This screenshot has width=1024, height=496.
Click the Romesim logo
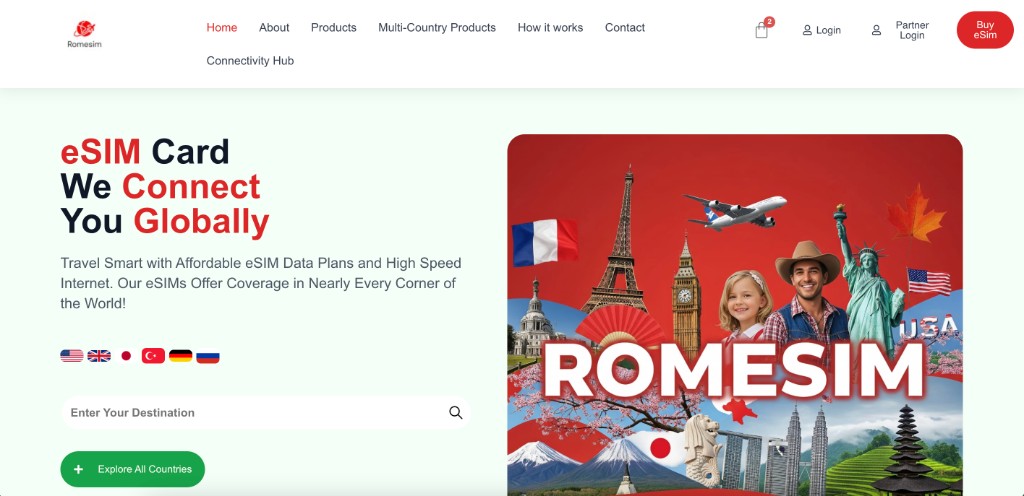[x=84, y=34]
